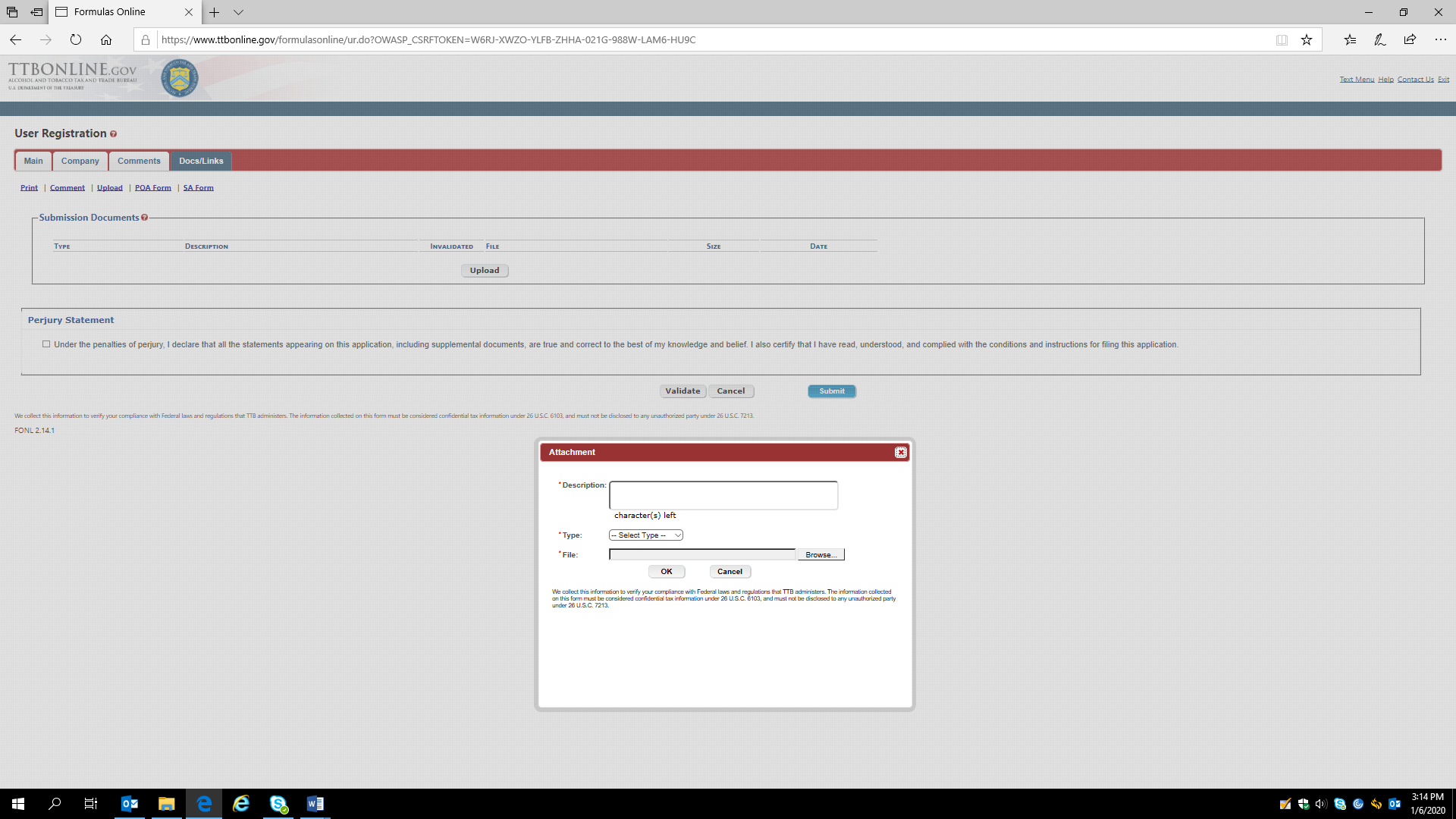The image size is (1456, 819).
Task: Click into the Description text field
Action: pyautogui.click(x=723, y=495)
